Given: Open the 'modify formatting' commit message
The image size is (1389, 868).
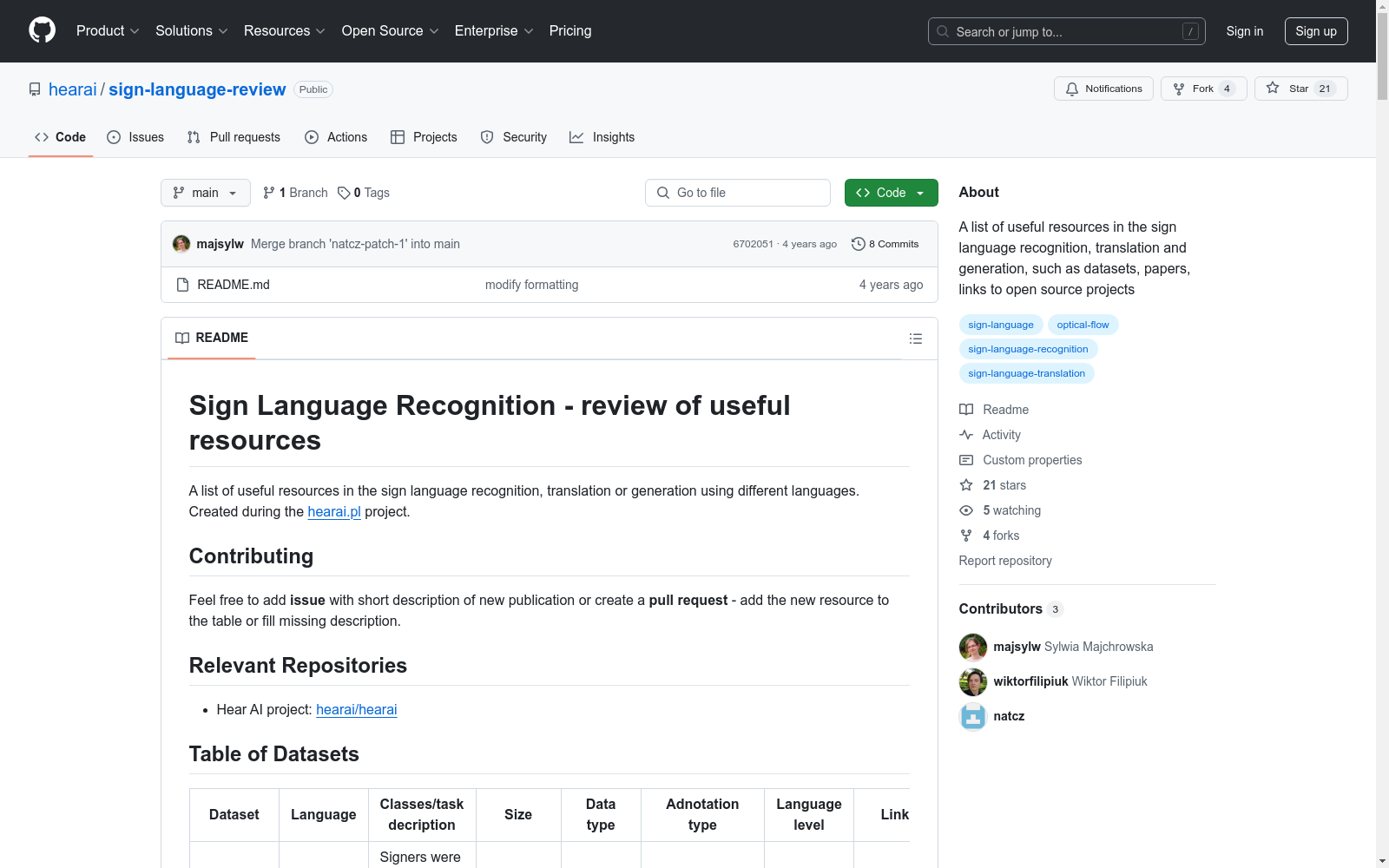Looking at the screenshot, I should tap(532, 285).
